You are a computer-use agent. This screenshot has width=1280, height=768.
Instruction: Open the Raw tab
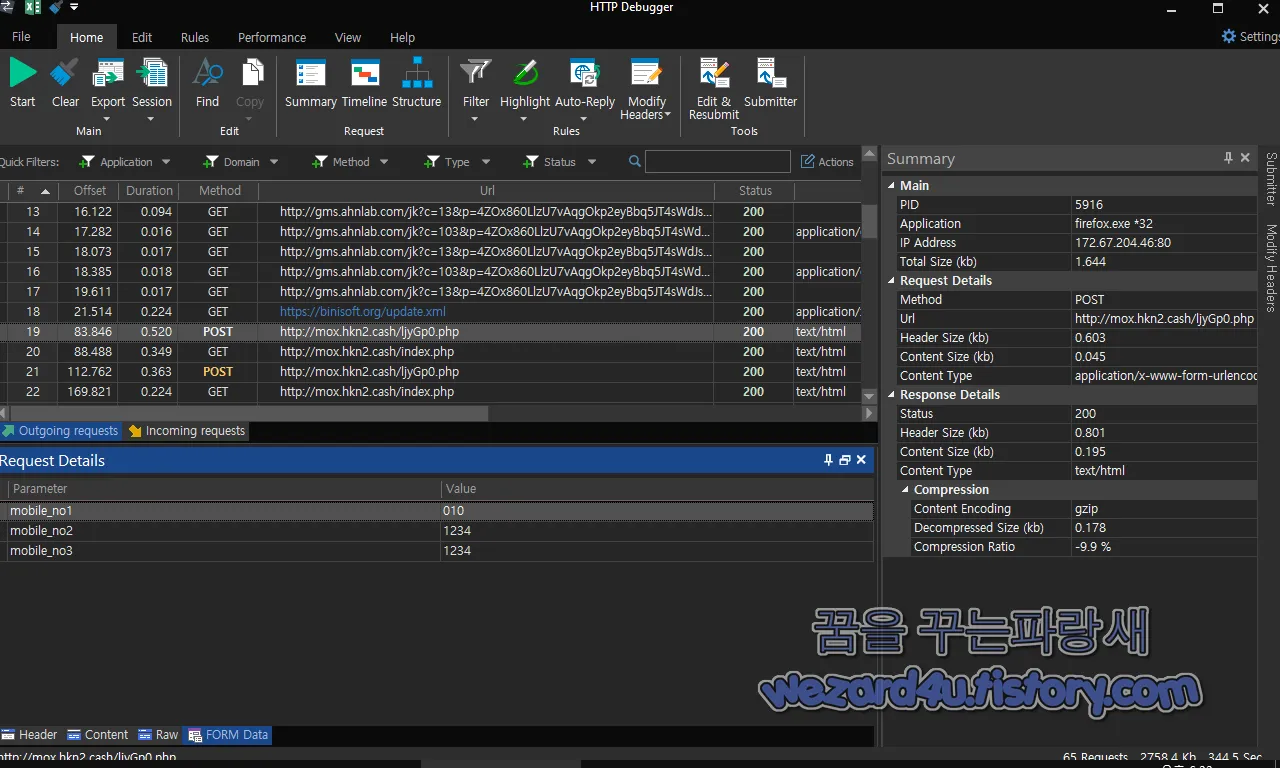tap(158, 735)
